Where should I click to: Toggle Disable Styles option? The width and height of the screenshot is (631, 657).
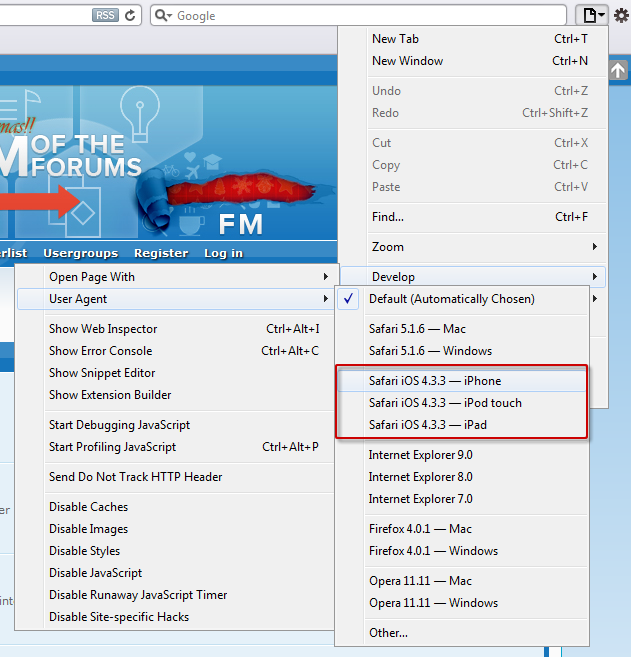coord(176,551)
